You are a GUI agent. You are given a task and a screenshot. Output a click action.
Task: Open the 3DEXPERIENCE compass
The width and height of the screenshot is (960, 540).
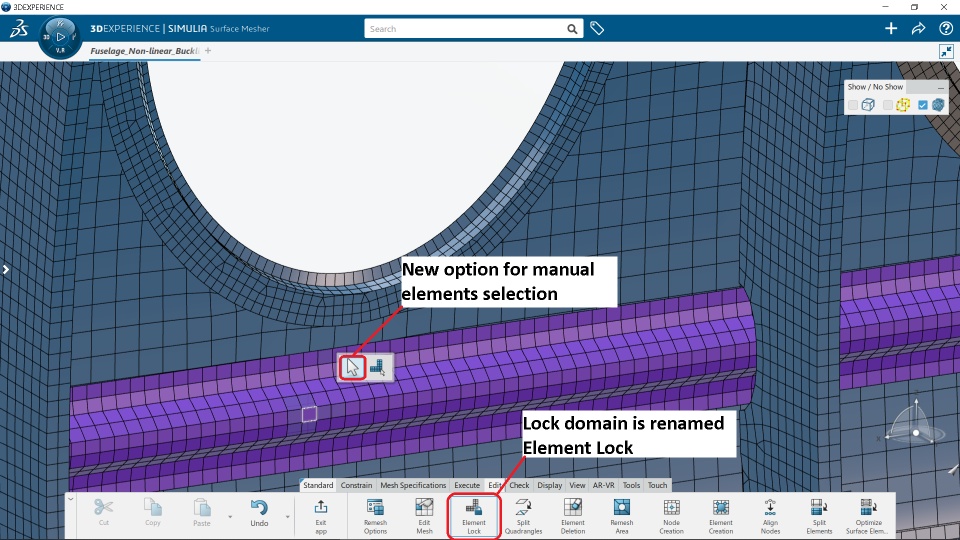[60, 37]
